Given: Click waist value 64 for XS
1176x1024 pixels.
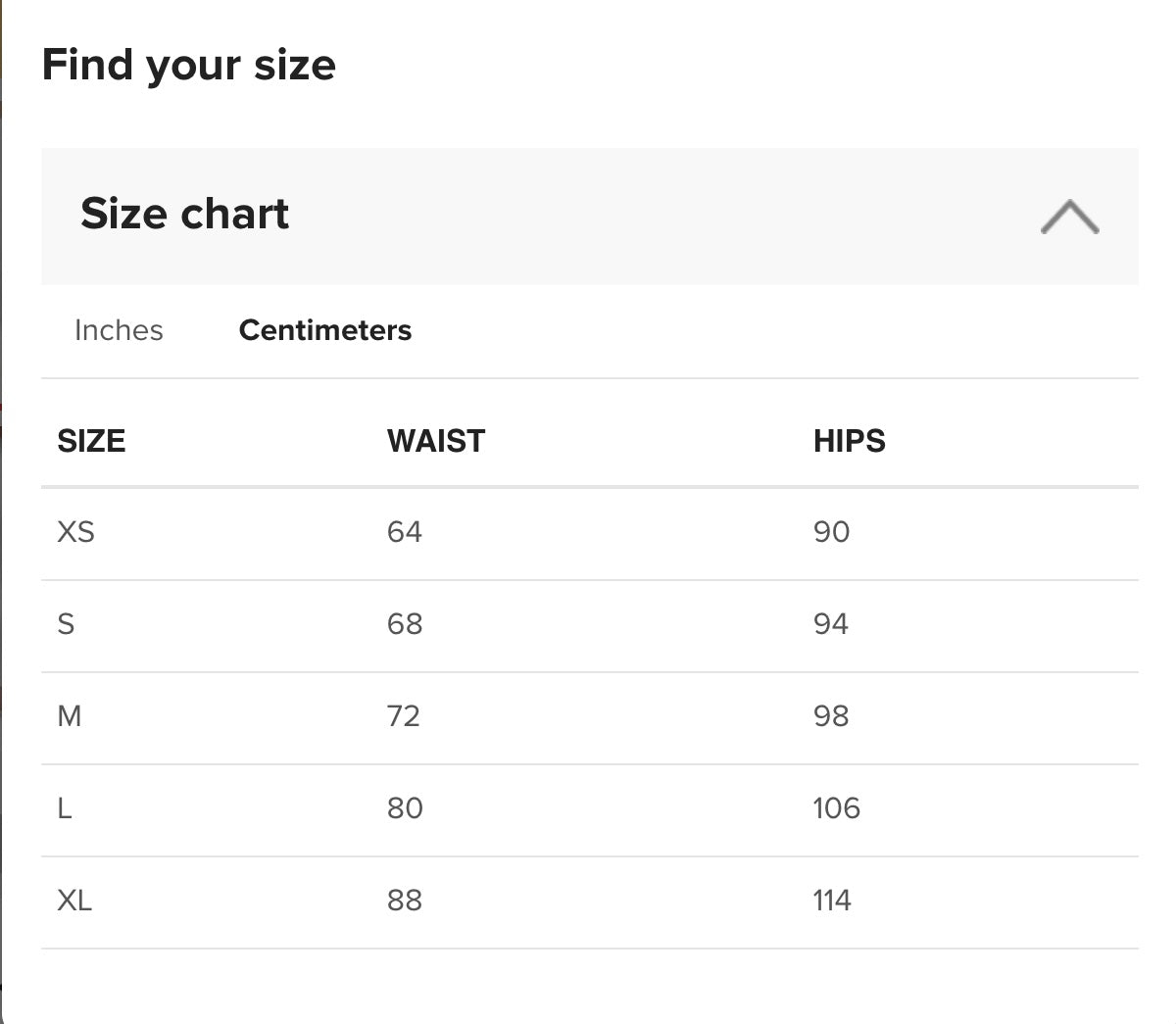Looking at the screenshot, I should click(404, 532).
